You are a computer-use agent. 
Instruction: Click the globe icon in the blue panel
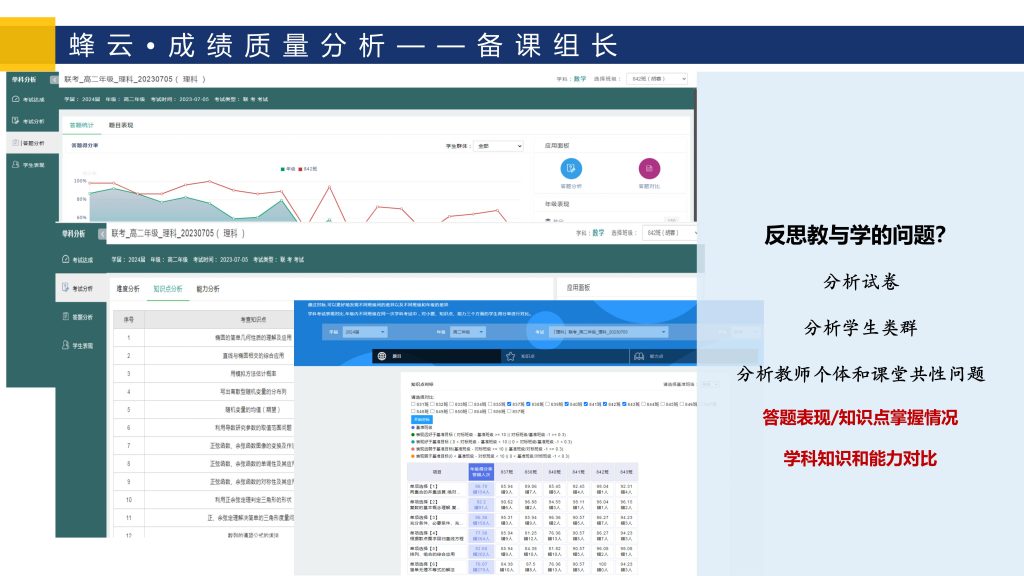click(x=379, y=355)
